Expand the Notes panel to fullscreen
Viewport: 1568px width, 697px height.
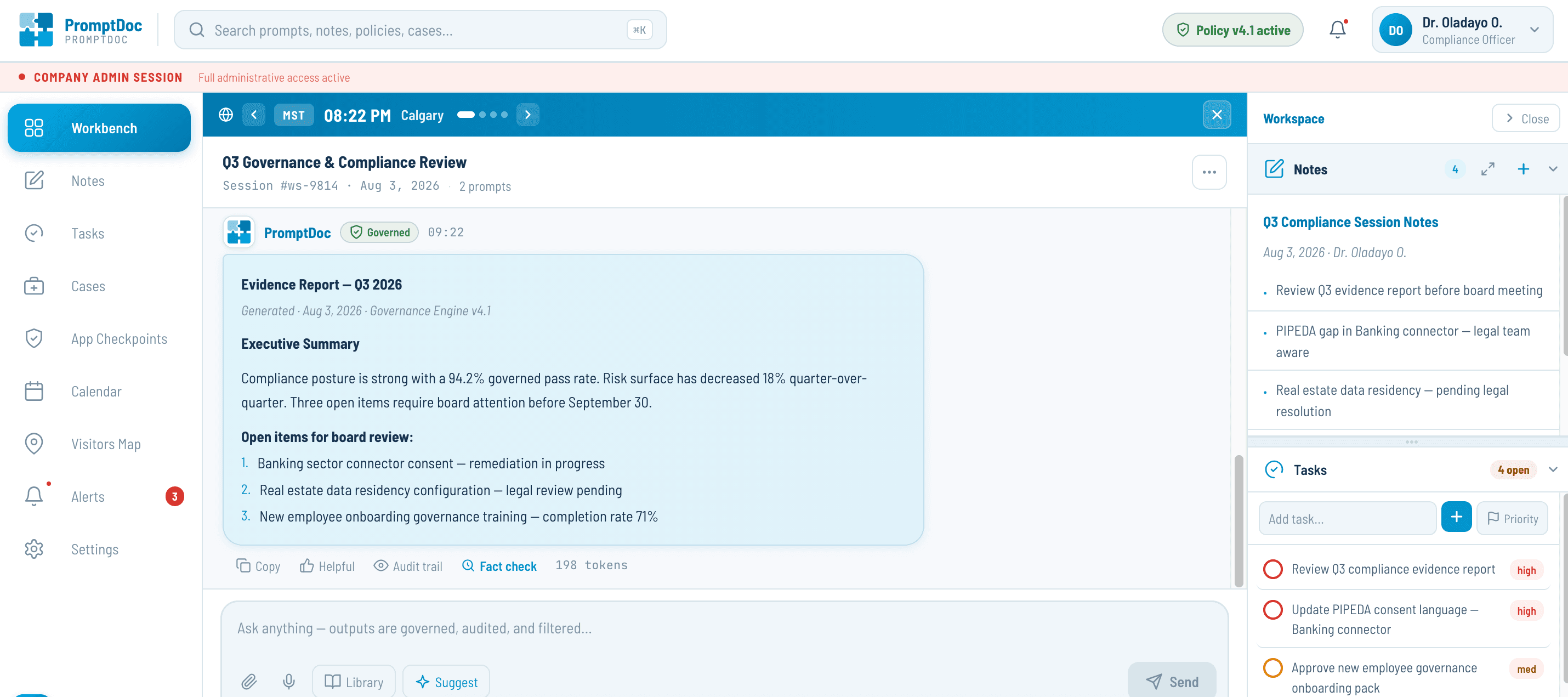(x=1487, y=169)
